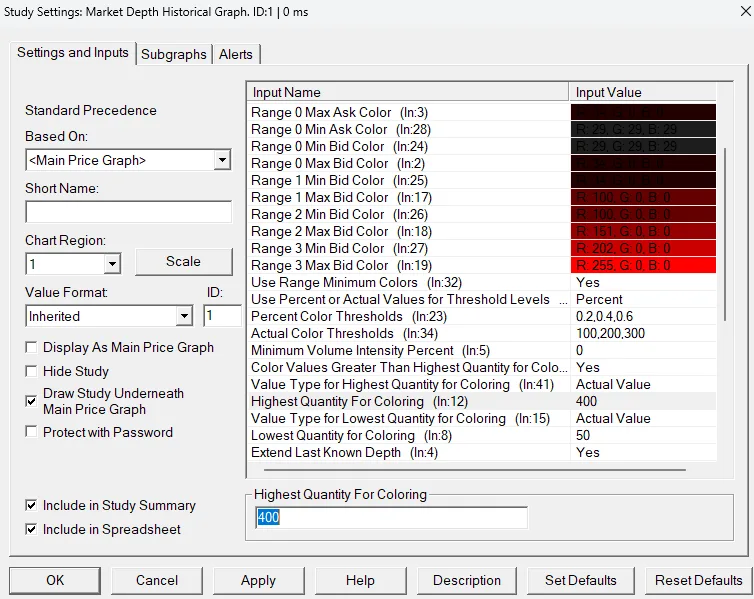Select Color Values Greater Than Highest value

pos(643,367)
